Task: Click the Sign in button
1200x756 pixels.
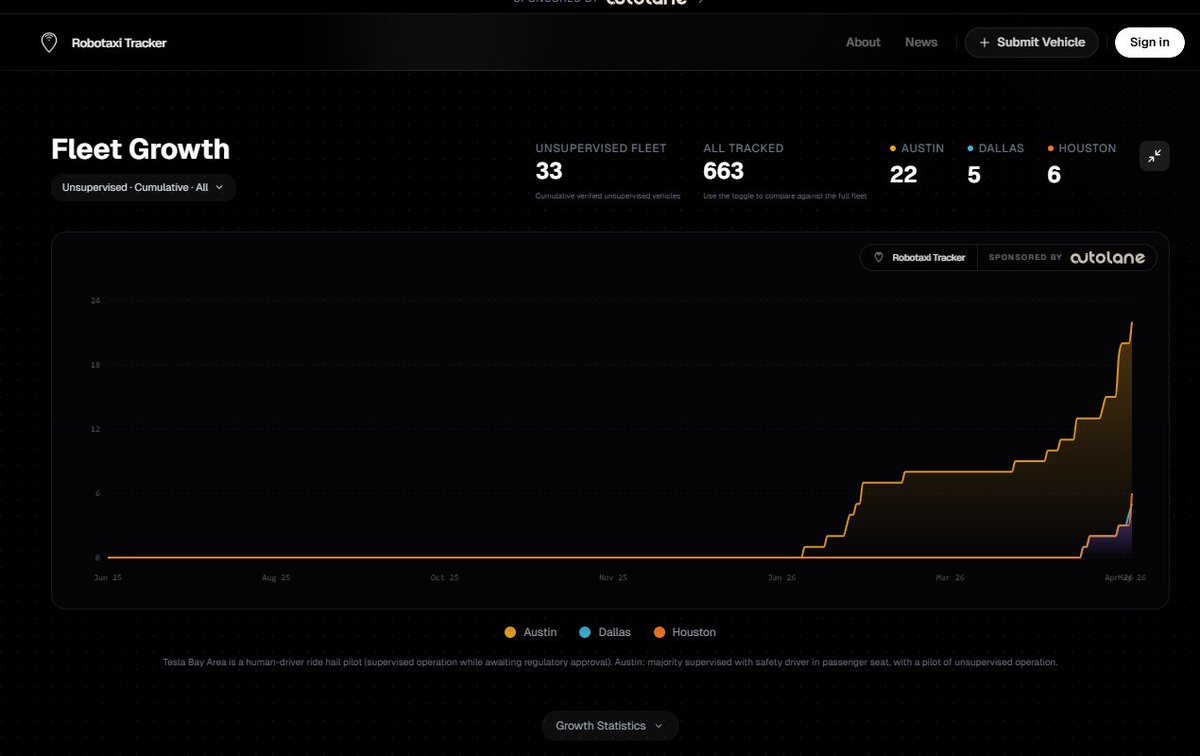Action: point(1149,42)
